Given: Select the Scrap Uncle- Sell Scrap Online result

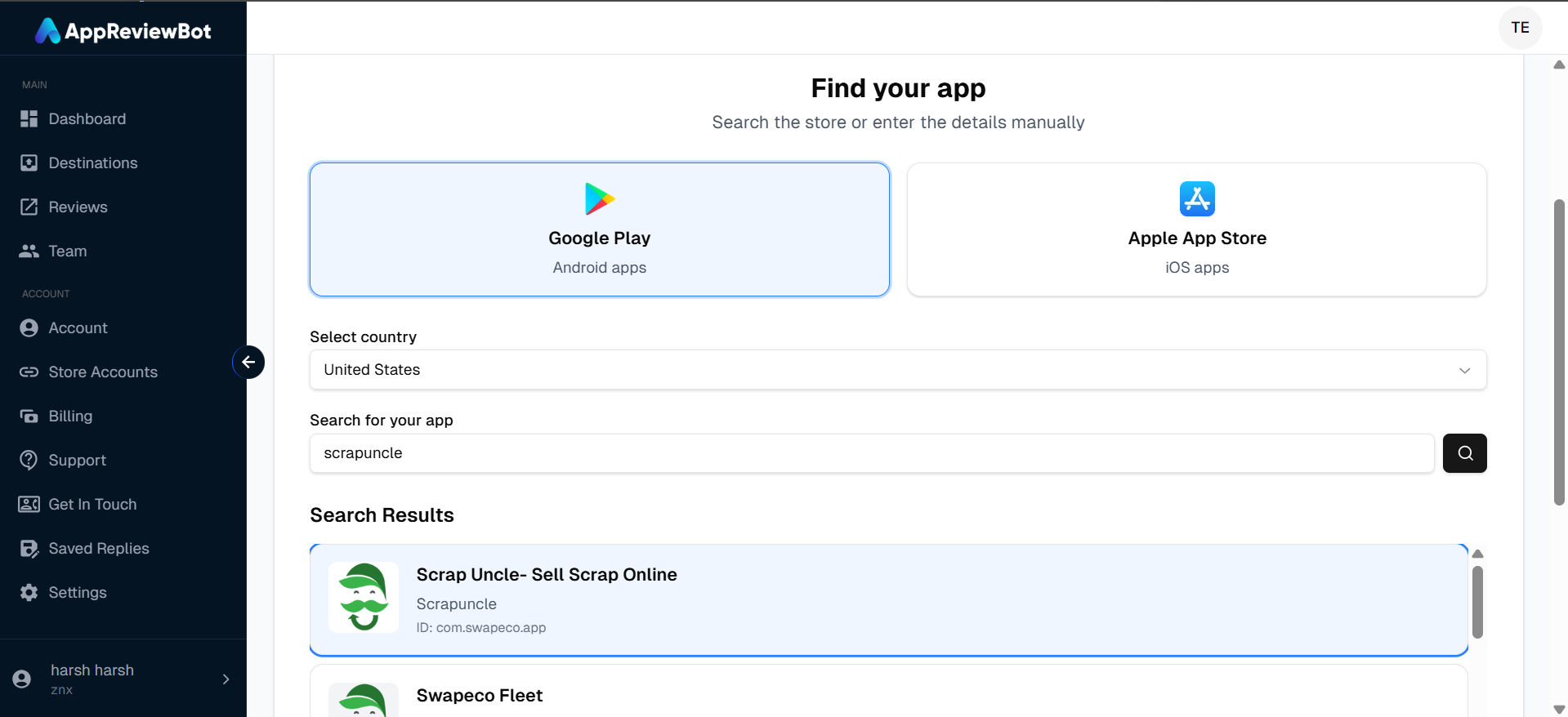Looking at the screenshot, I should point(889,600).
